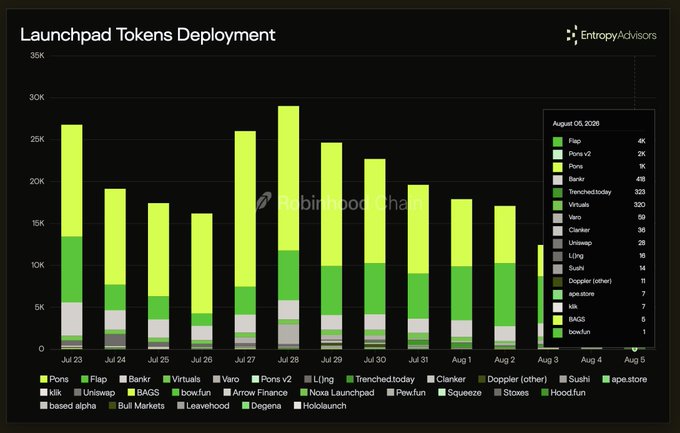Toggle Virtuals series in the bottom legend
Viewport: 680px width, 433px height.
[182, 379]
